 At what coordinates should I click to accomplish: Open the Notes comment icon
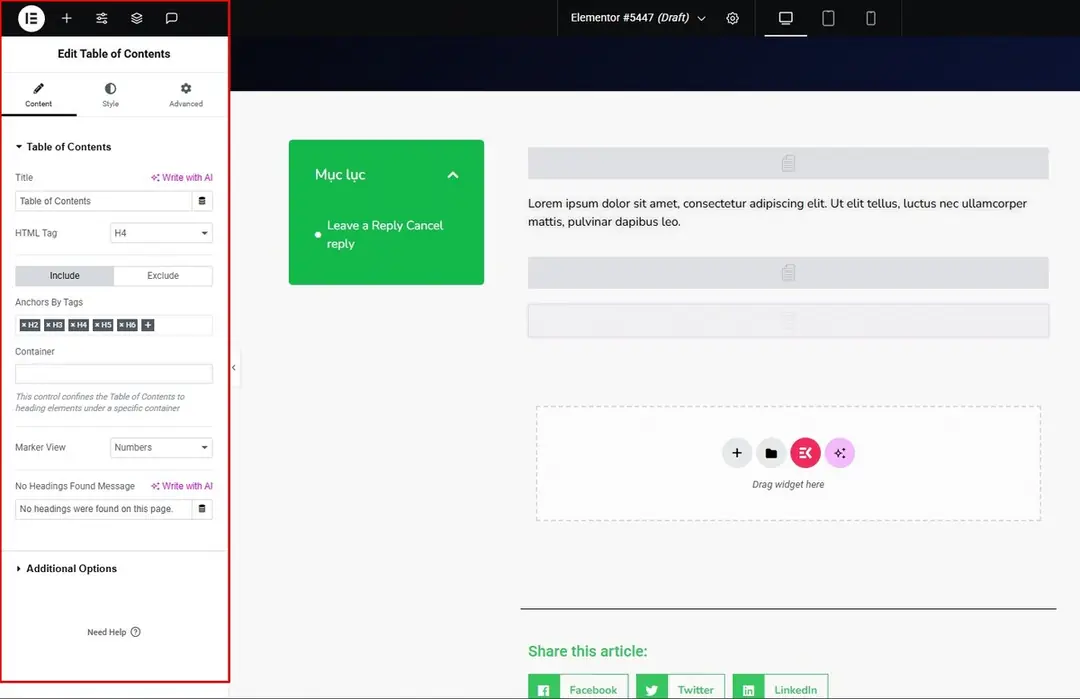click(x=172, y=18)
